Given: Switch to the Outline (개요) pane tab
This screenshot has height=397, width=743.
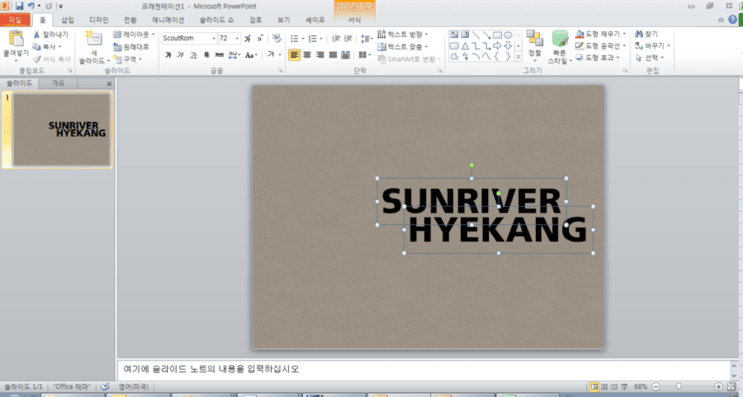Looking at the screenshot, I should point(58,83).
